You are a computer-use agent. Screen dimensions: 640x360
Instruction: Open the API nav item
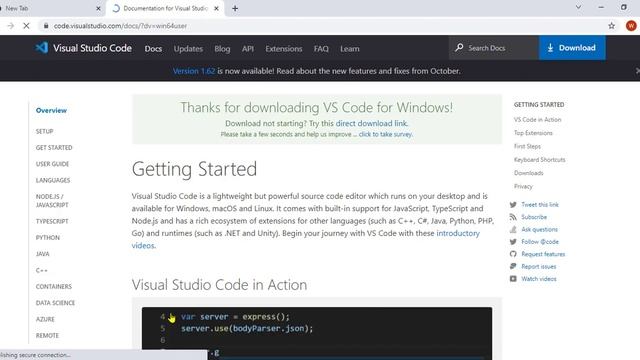coord(247,49)
